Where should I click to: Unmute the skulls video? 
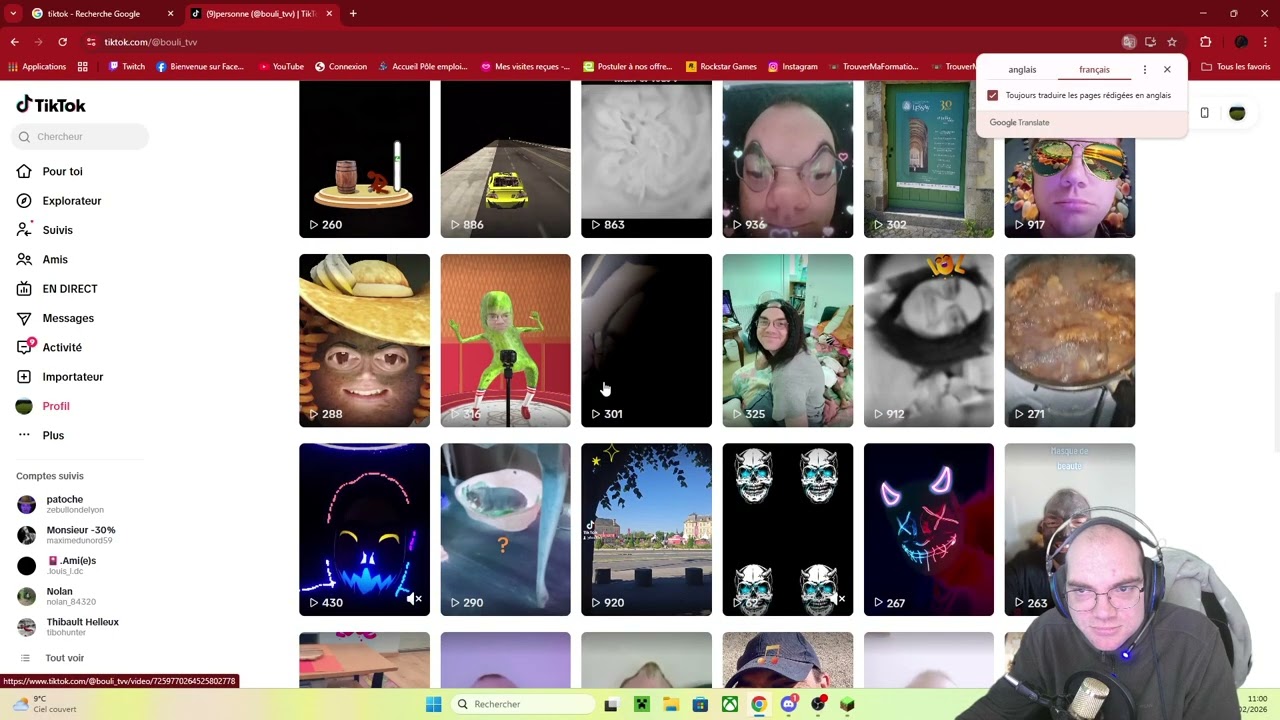point(838,599)
